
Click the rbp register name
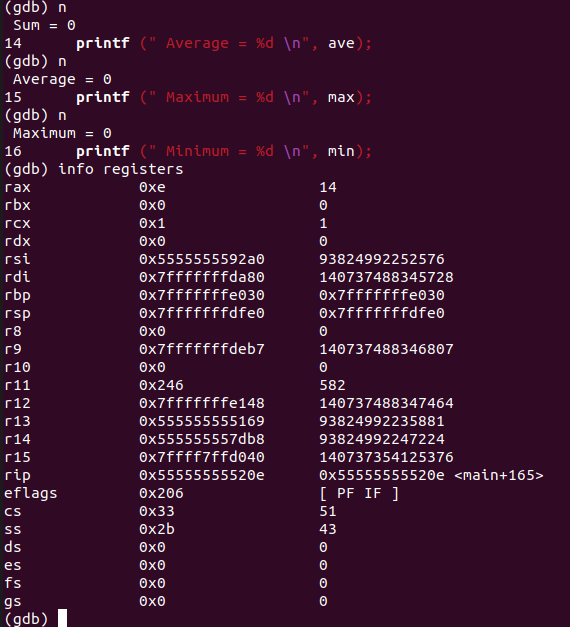point(18,296)
